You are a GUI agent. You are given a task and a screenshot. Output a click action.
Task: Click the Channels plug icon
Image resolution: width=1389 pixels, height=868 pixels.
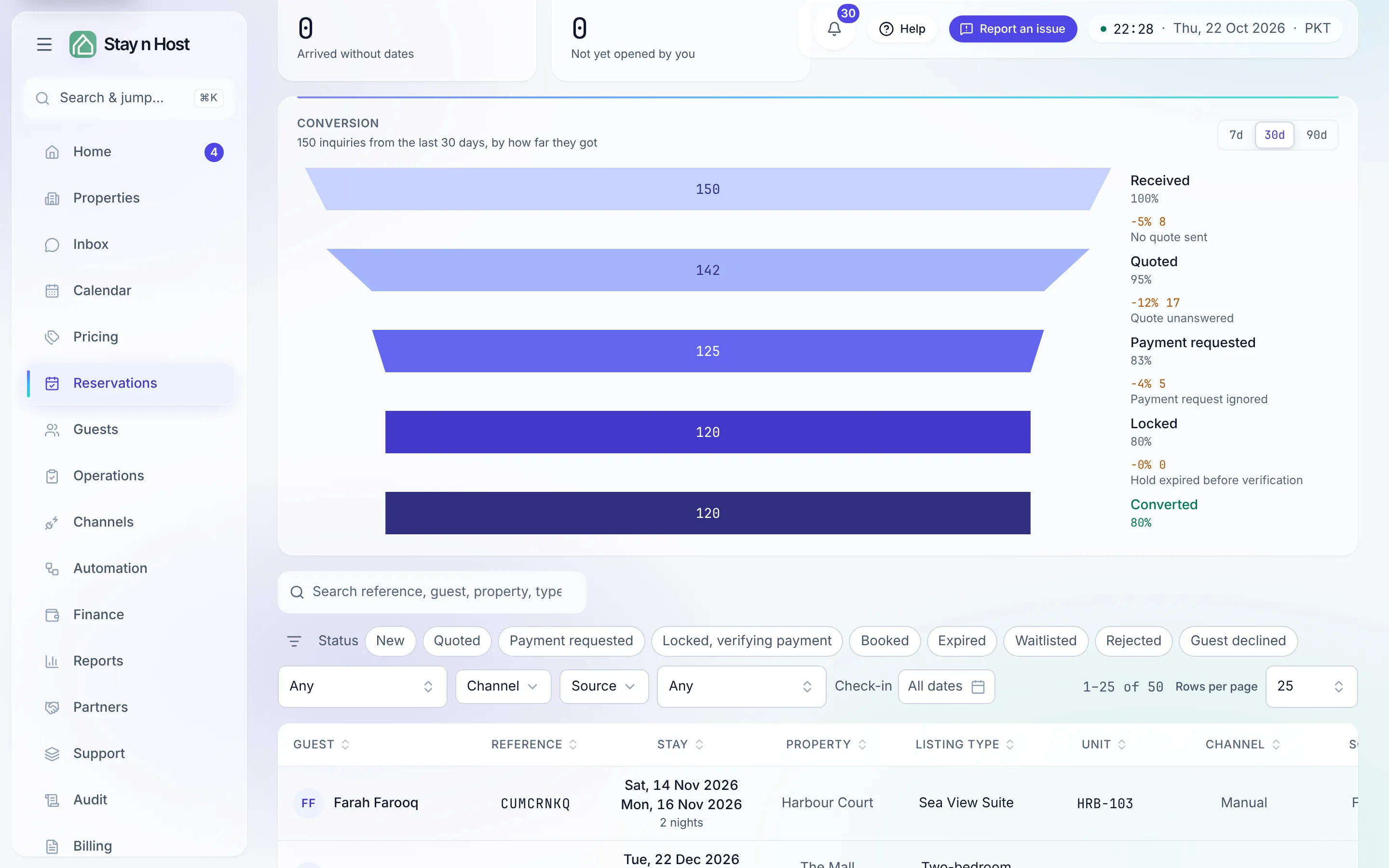pos(52,522)
